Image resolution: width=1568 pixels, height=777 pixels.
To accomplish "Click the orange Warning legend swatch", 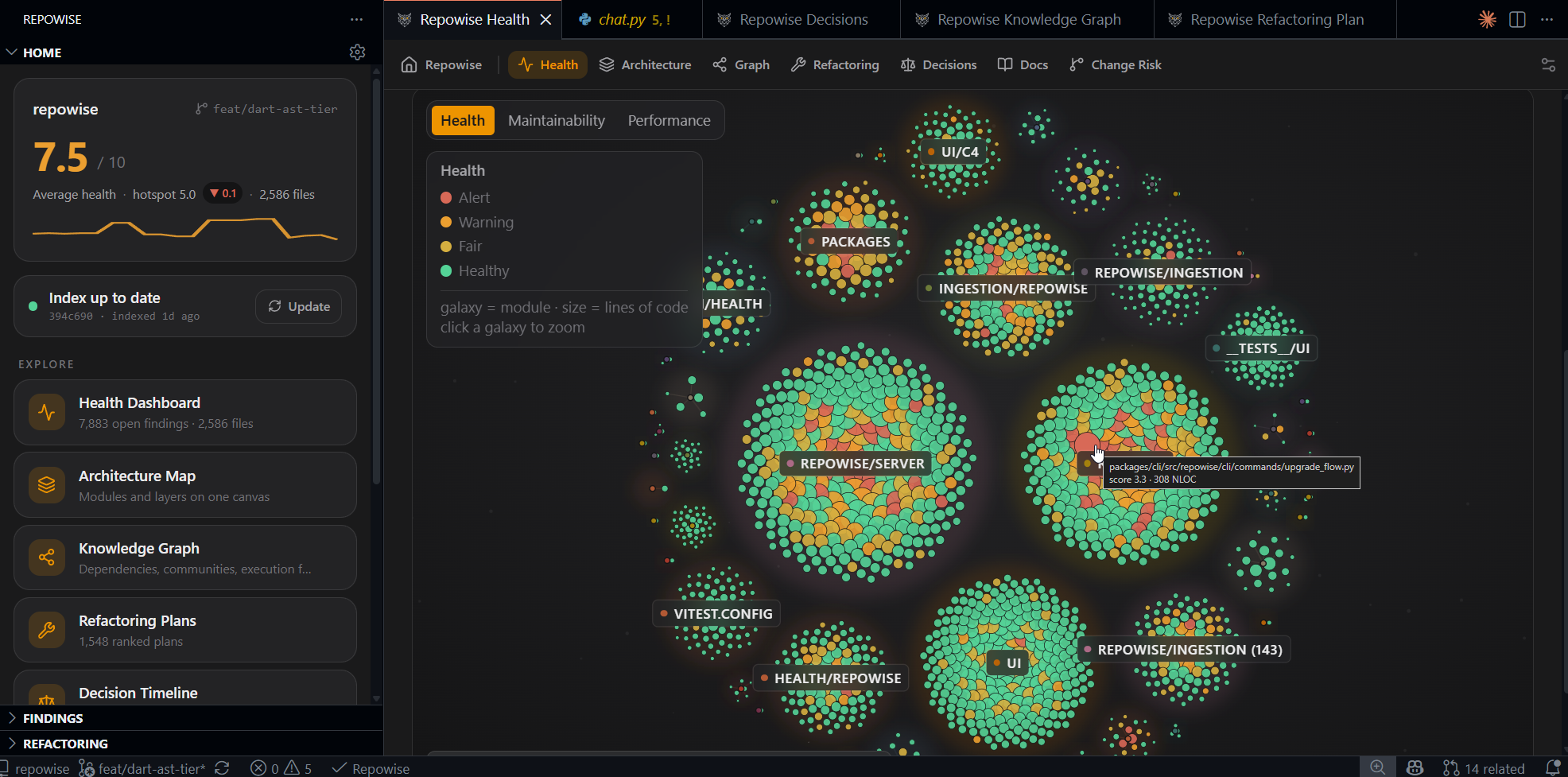I will coord(446,222).
